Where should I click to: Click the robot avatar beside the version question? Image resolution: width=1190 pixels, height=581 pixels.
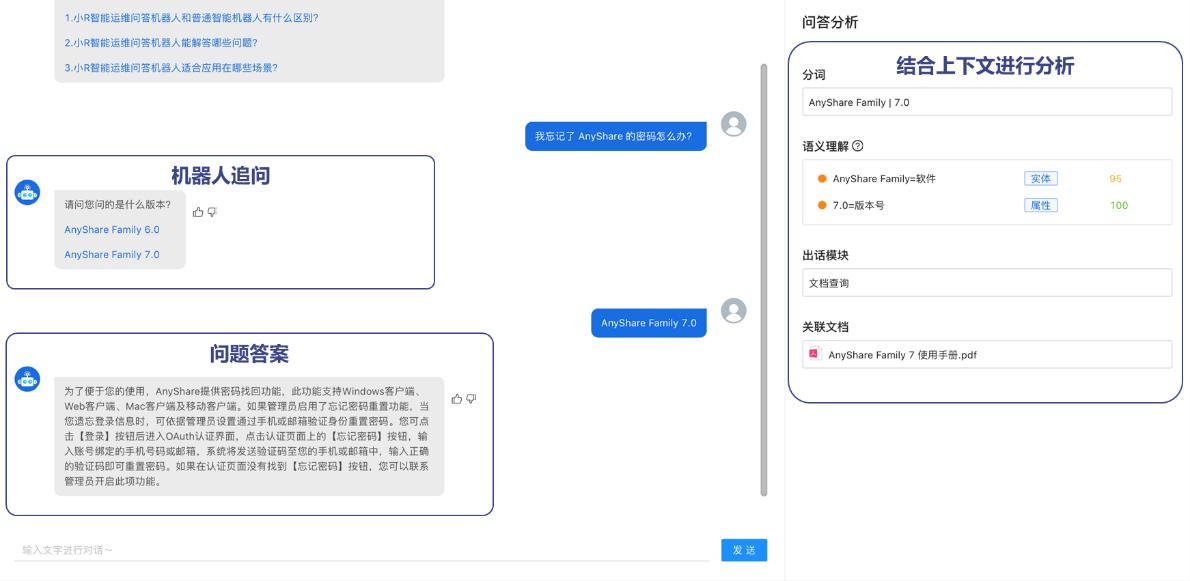click(27, 193)
